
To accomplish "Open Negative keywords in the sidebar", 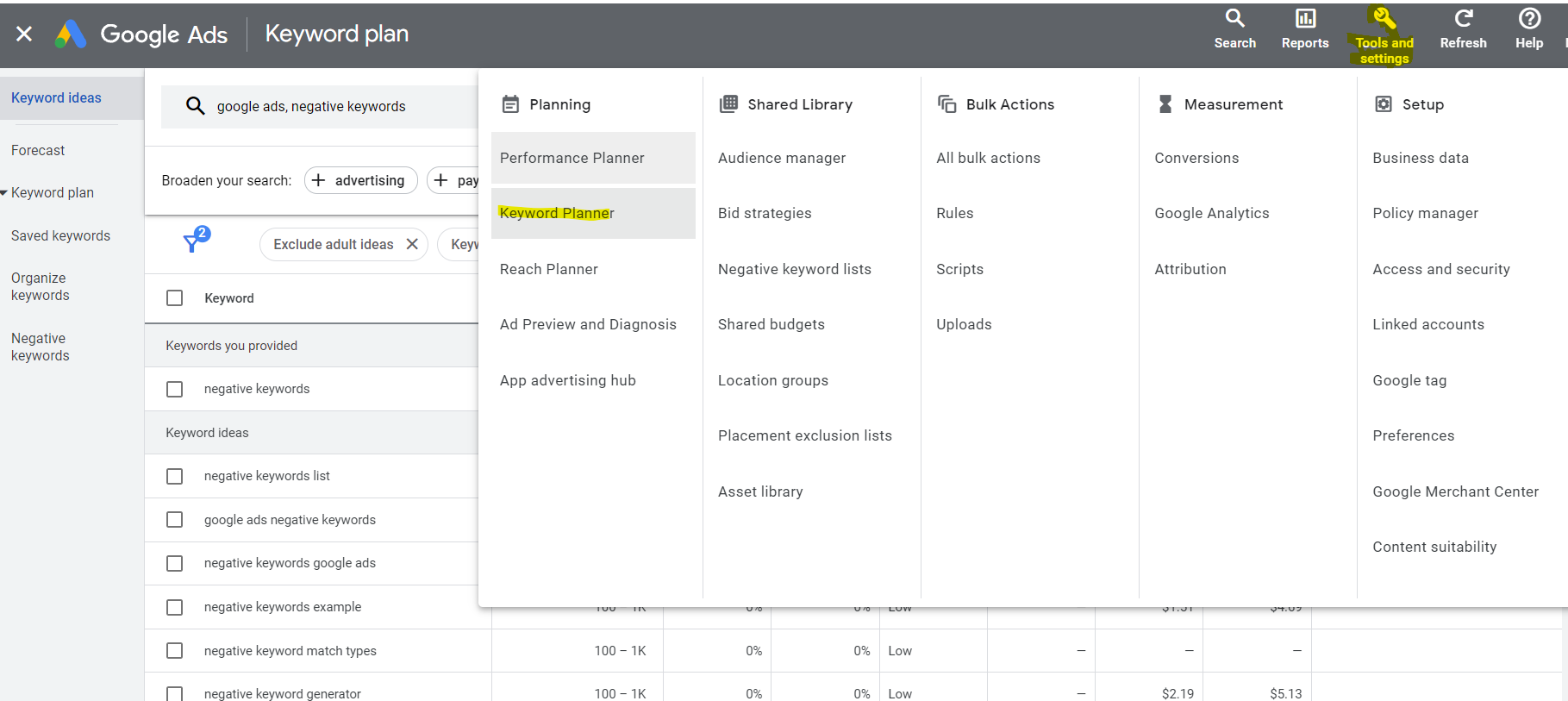I will [41, 347].
